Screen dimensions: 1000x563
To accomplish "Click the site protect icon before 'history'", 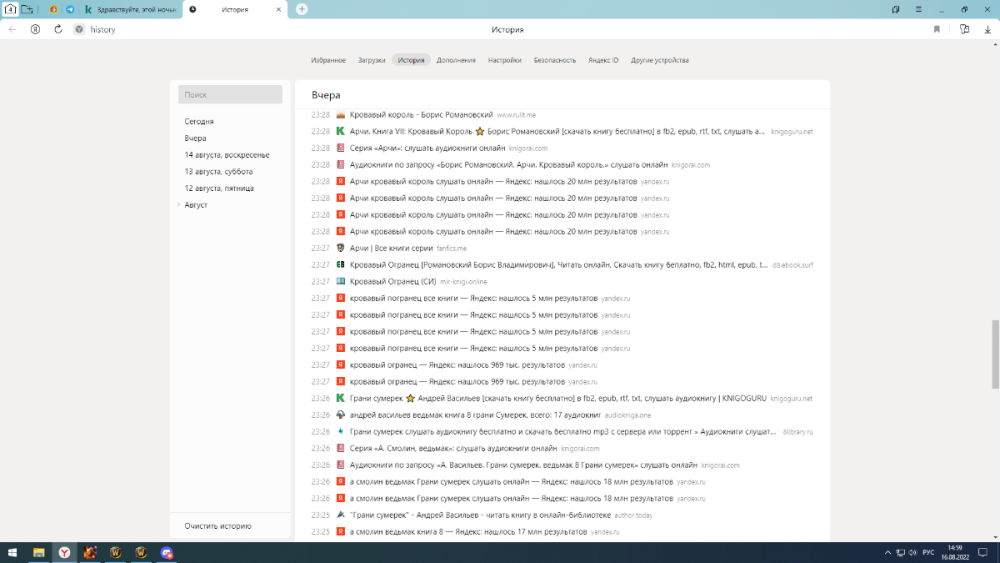I will click(79, 29).
